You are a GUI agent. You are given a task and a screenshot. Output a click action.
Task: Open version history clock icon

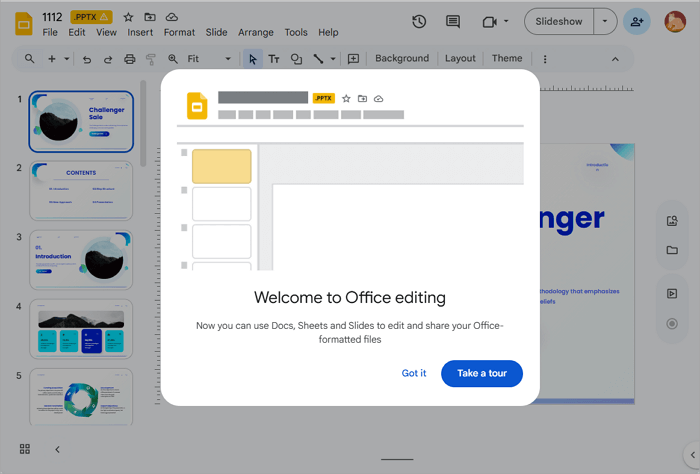point(419,21)
